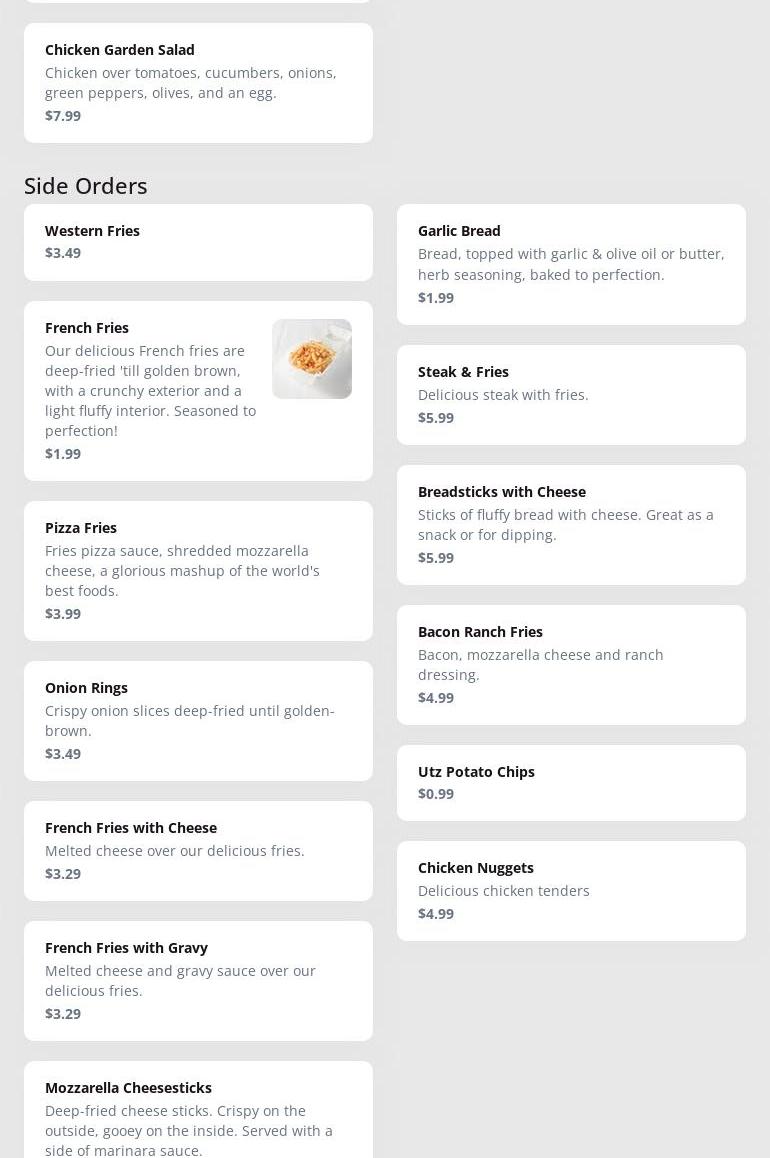Click the Steak & Fries menu item
Image resolution: width=770 pixels, height=1158 pixels.
(x=571, y=394)
